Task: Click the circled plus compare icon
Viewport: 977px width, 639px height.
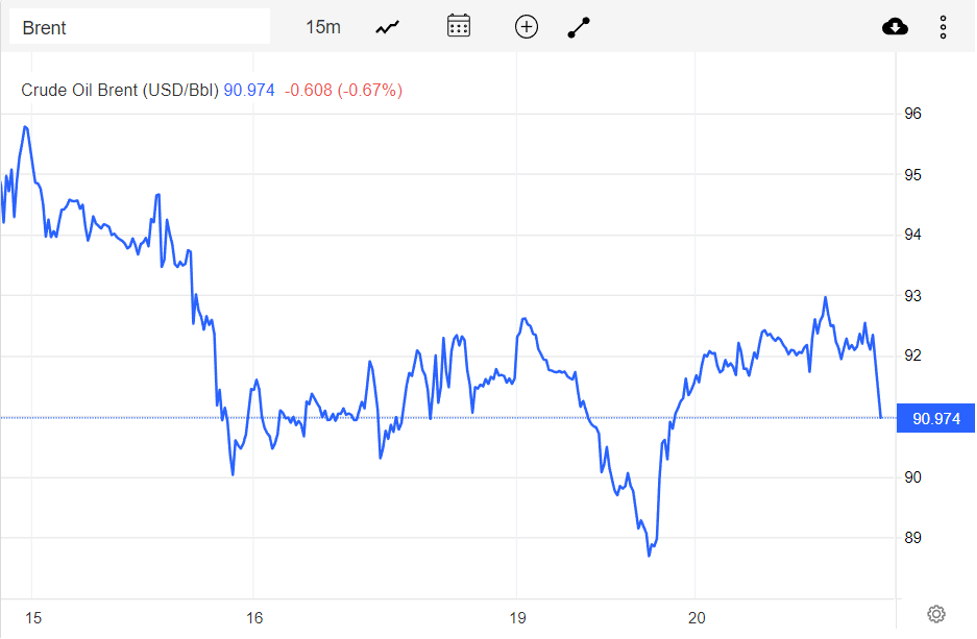Action: [x=526, y=27]
